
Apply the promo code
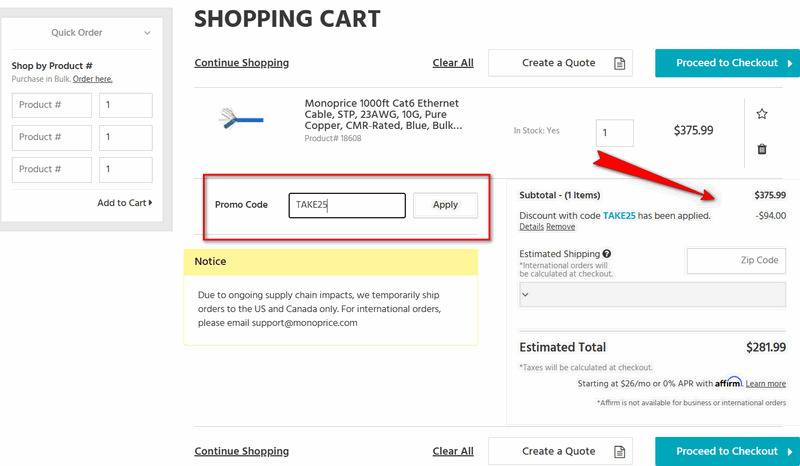point(445,205)
